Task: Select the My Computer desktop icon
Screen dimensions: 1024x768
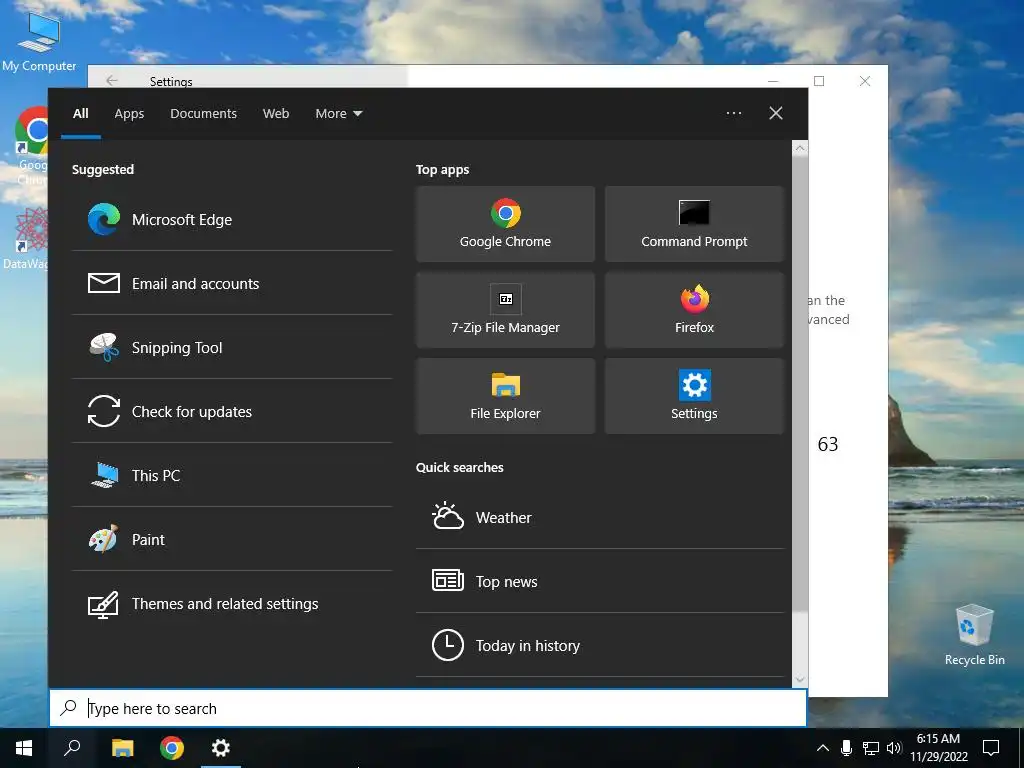Action: point(39,42)
